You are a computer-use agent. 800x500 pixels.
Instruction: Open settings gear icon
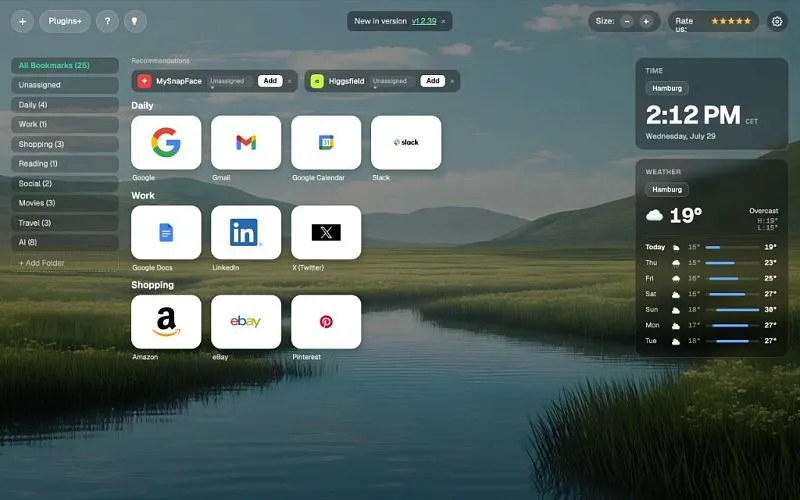tap(777, 21)
